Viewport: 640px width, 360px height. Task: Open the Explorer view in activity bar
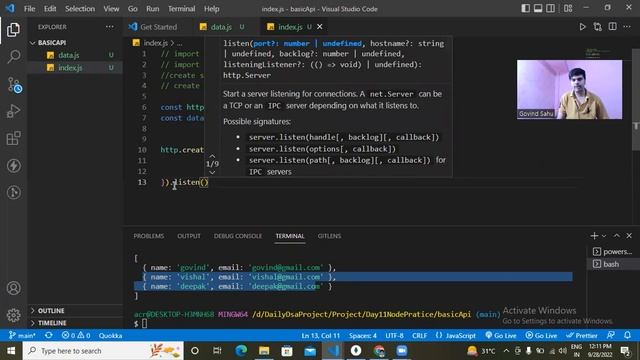click(13, 30)
